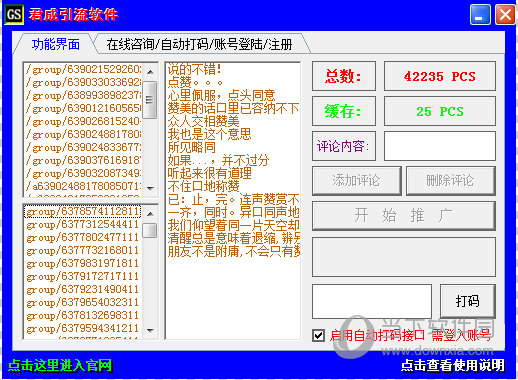Select comment 所见略同
This screenshot has width=518, height=380.
pos(233,147)
